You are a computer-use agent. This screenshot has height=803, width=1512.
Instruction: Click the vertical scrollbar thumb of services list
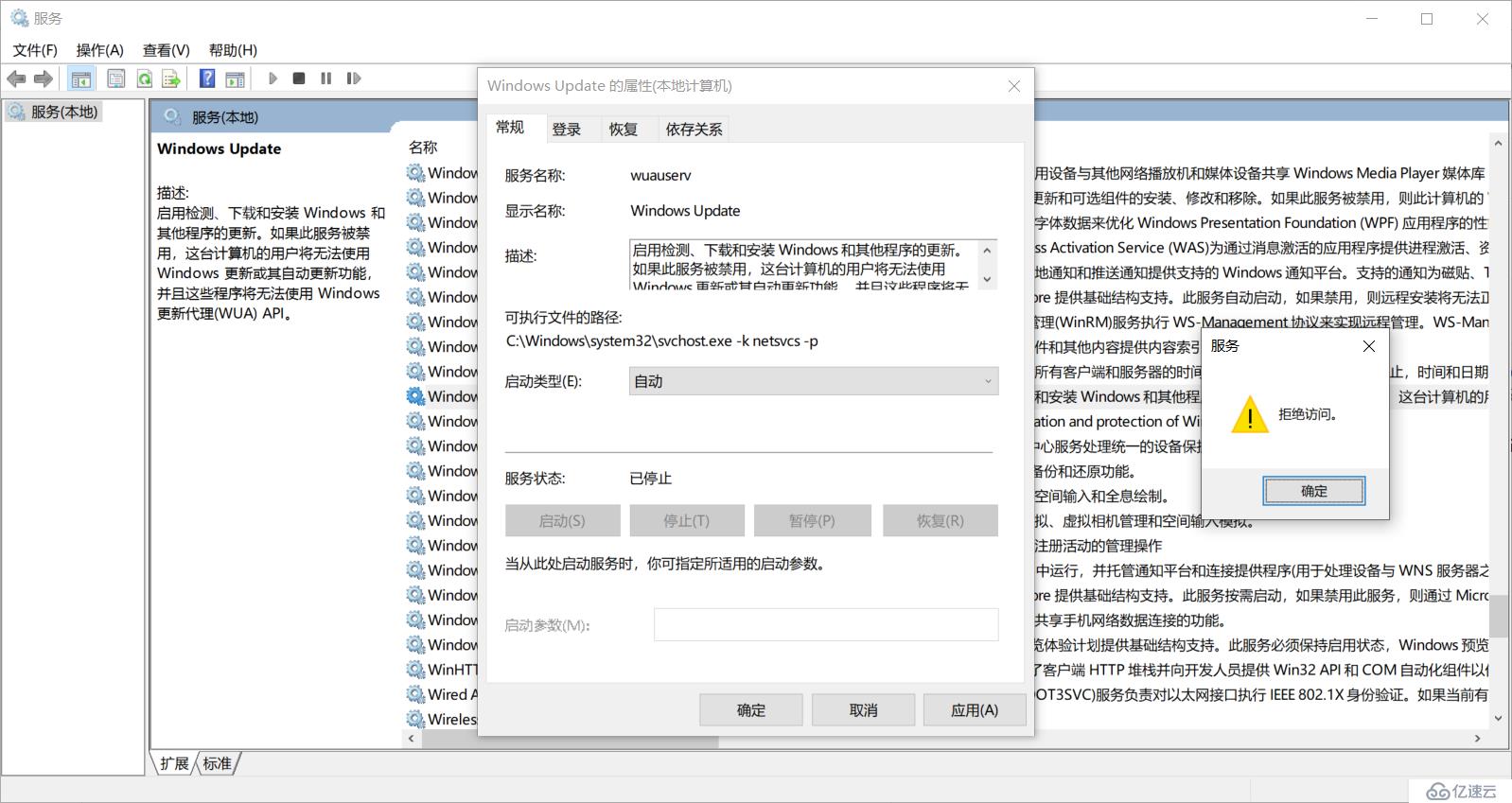pos(1497,617)
